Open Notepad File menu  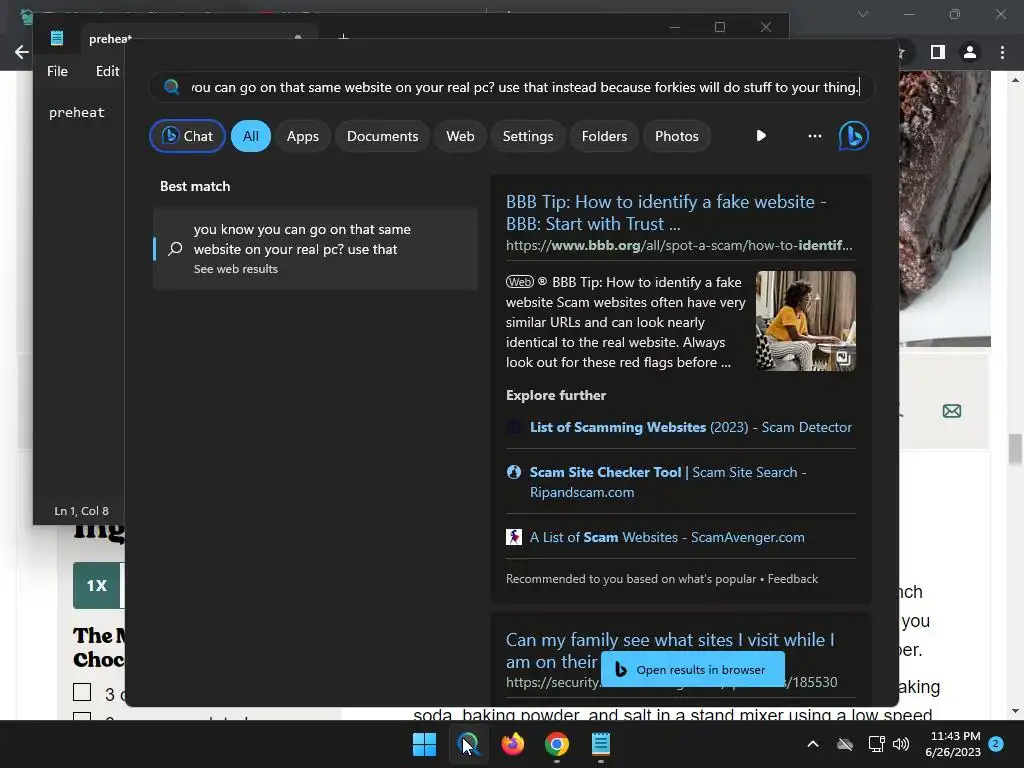click(x=57, y=71)
